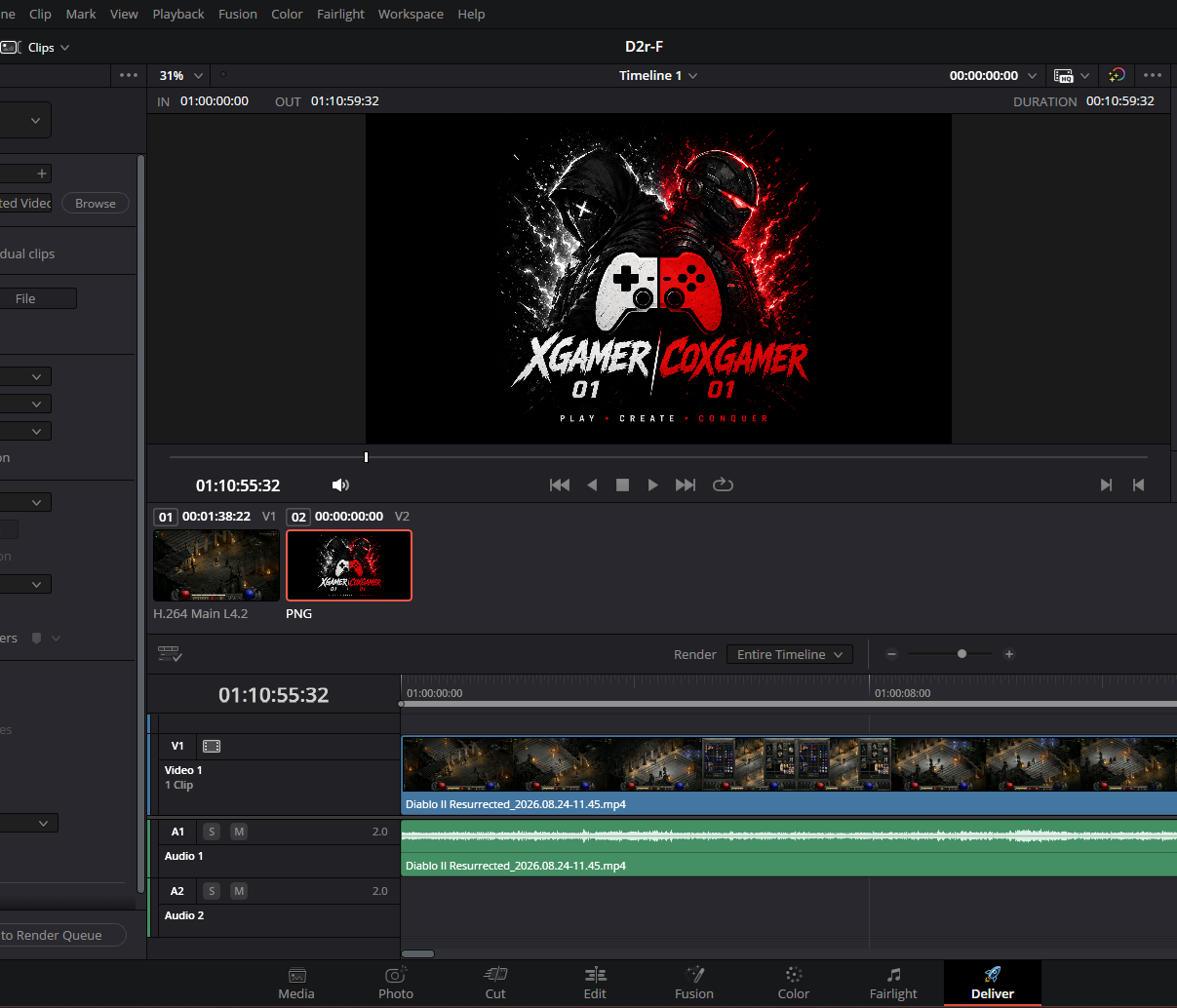Image resolution: width=1177 pixels, height=1008 pixels.
Task: Toggle the Clips panel icon
Action: pyautogui.click(x=11, y=47)
